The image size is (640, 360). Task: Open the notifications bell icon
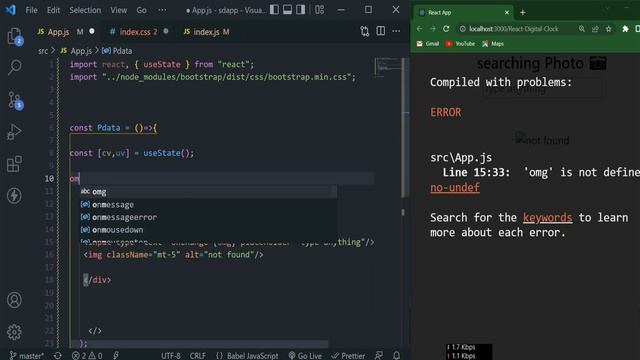pyautogui.click(x=396, y=356)
